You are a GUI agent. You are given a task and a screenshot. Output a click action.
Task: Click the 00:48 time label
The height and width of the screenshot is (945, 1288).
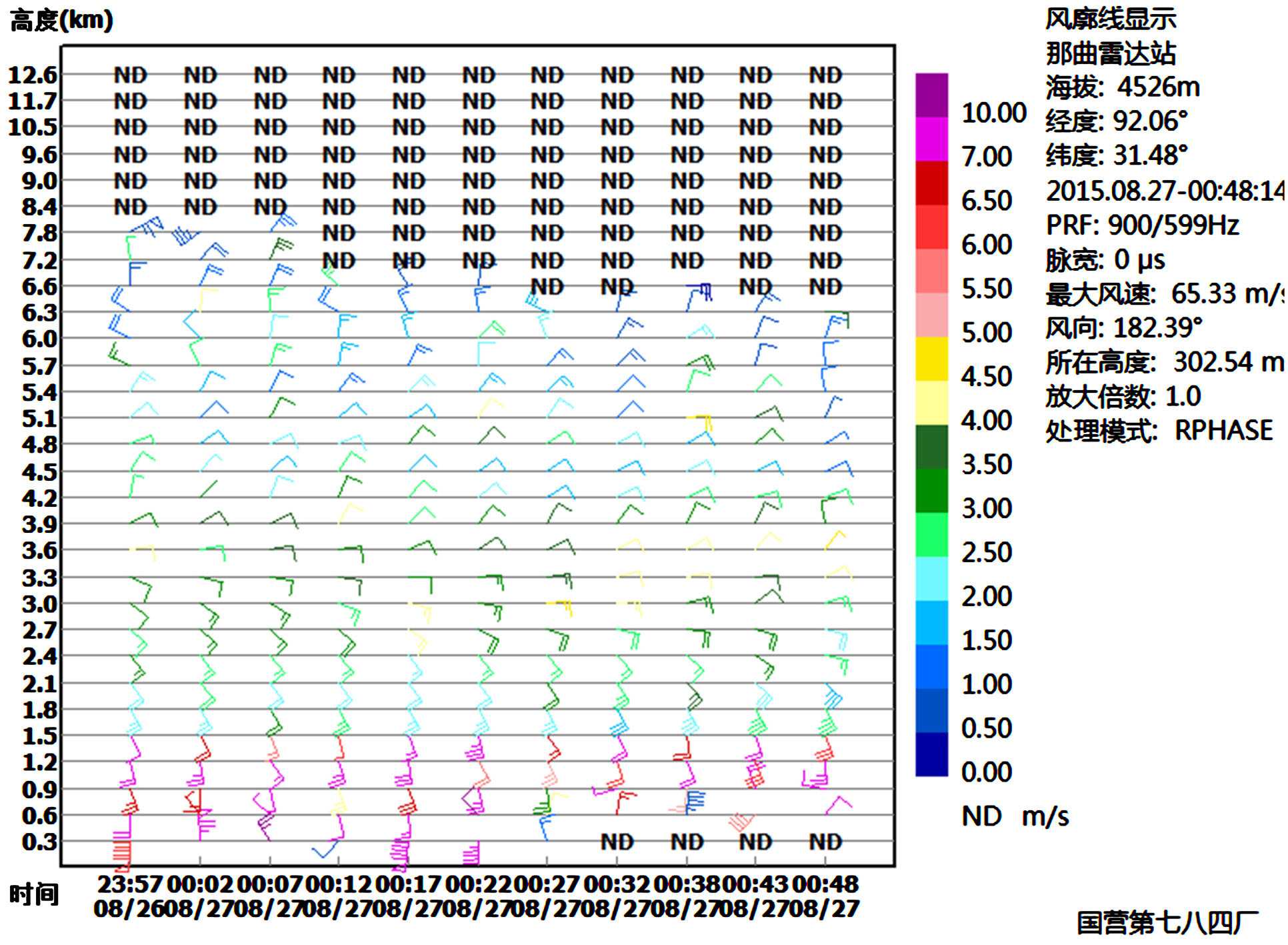(825, 884)
